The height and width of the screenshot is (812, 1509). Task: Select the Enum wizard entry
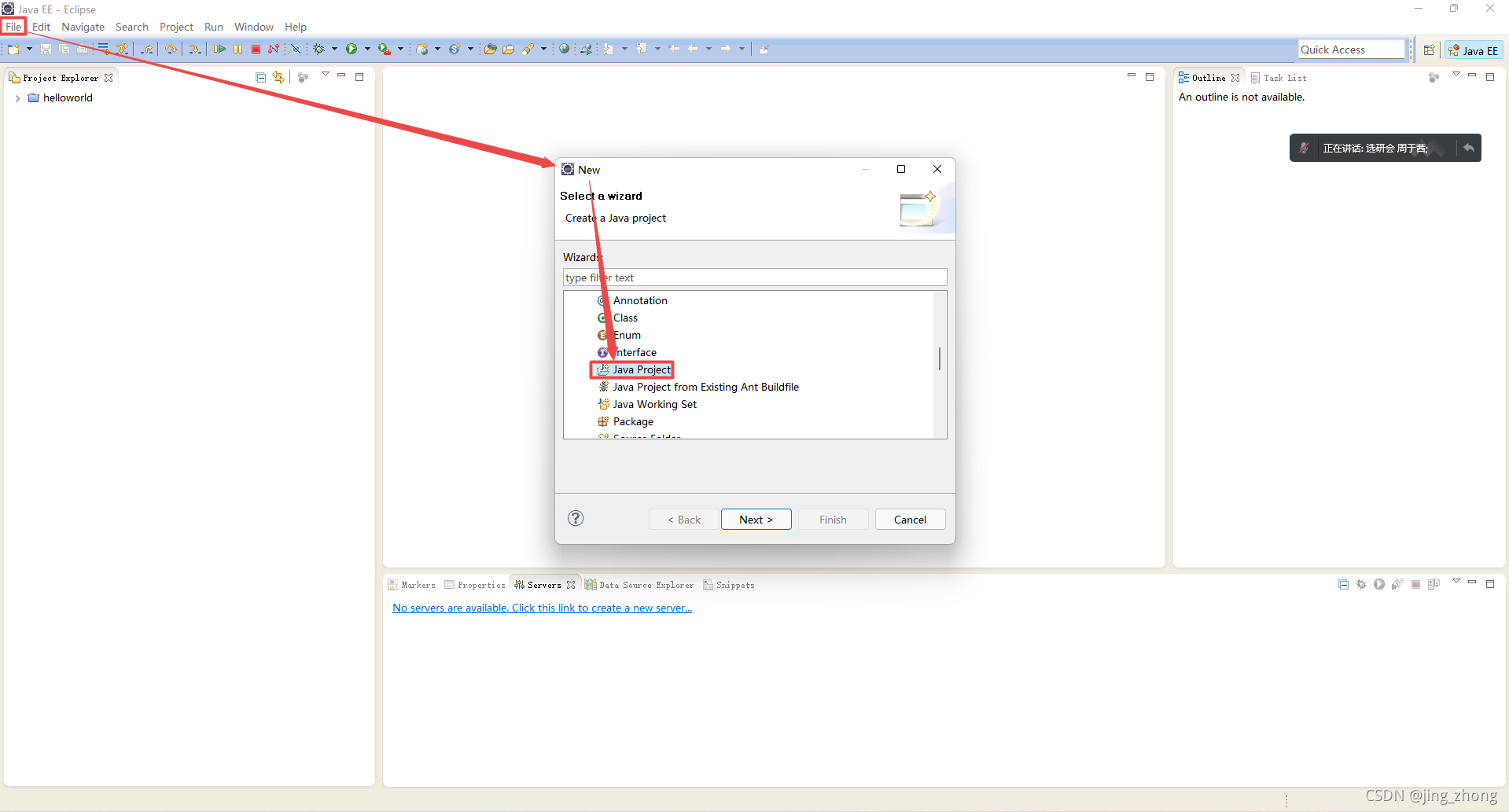pos(619,335)
